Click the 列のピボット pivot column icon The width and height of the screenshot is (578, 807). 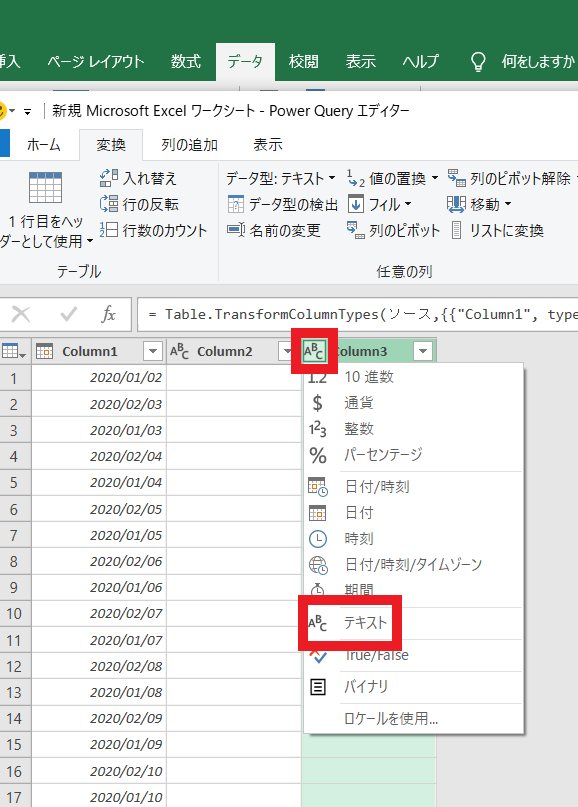pyautogui.click(x=356, y=230)
